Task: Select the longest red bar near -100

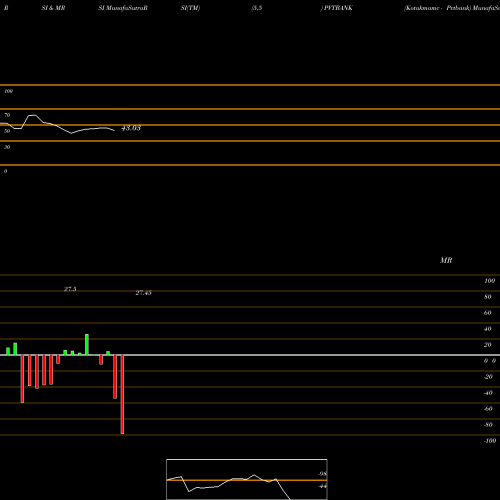Action: point(122,394)
